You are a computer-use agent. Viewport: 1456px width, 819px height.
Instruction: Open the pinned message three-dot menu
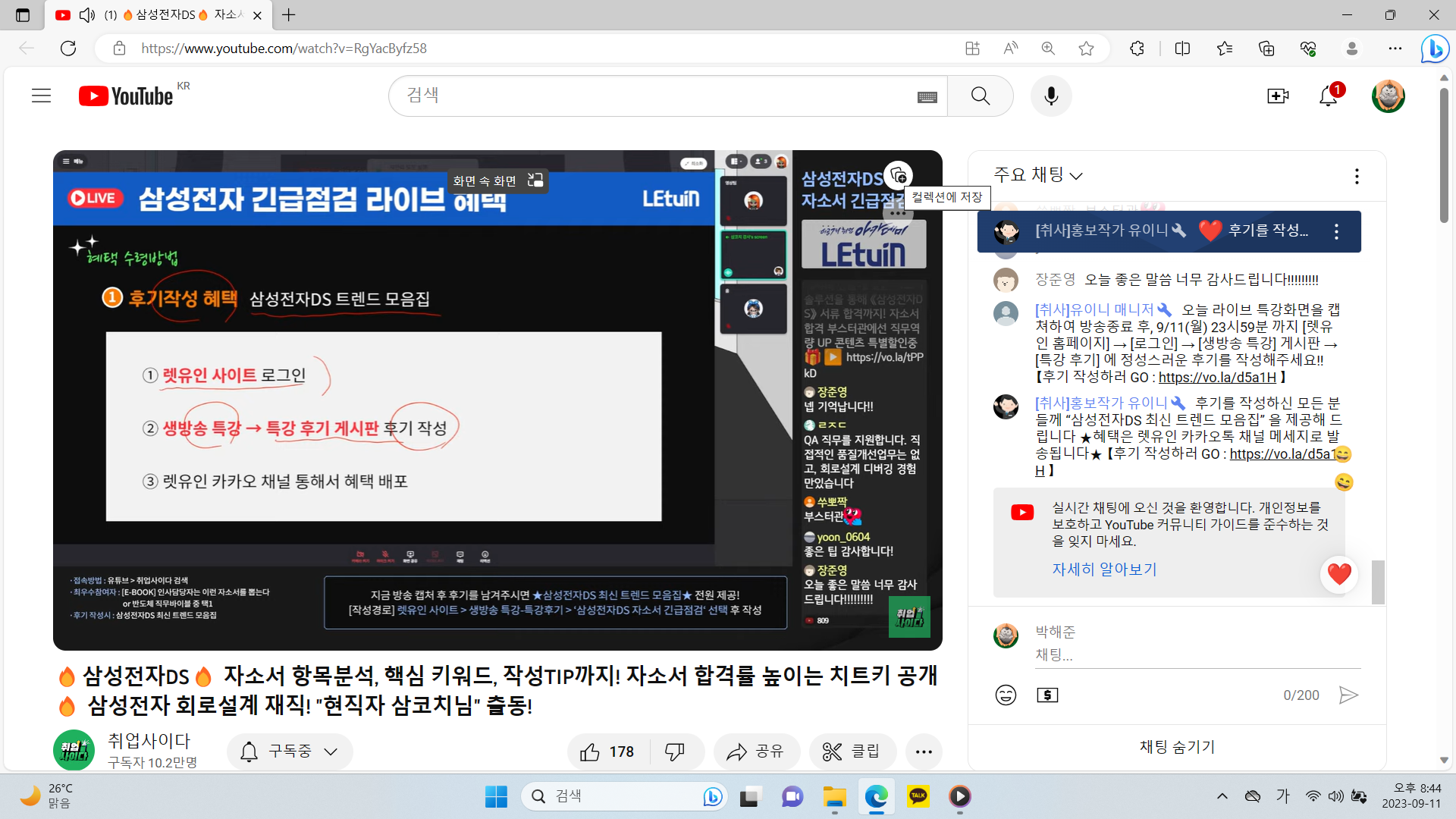click(1336, 231)
